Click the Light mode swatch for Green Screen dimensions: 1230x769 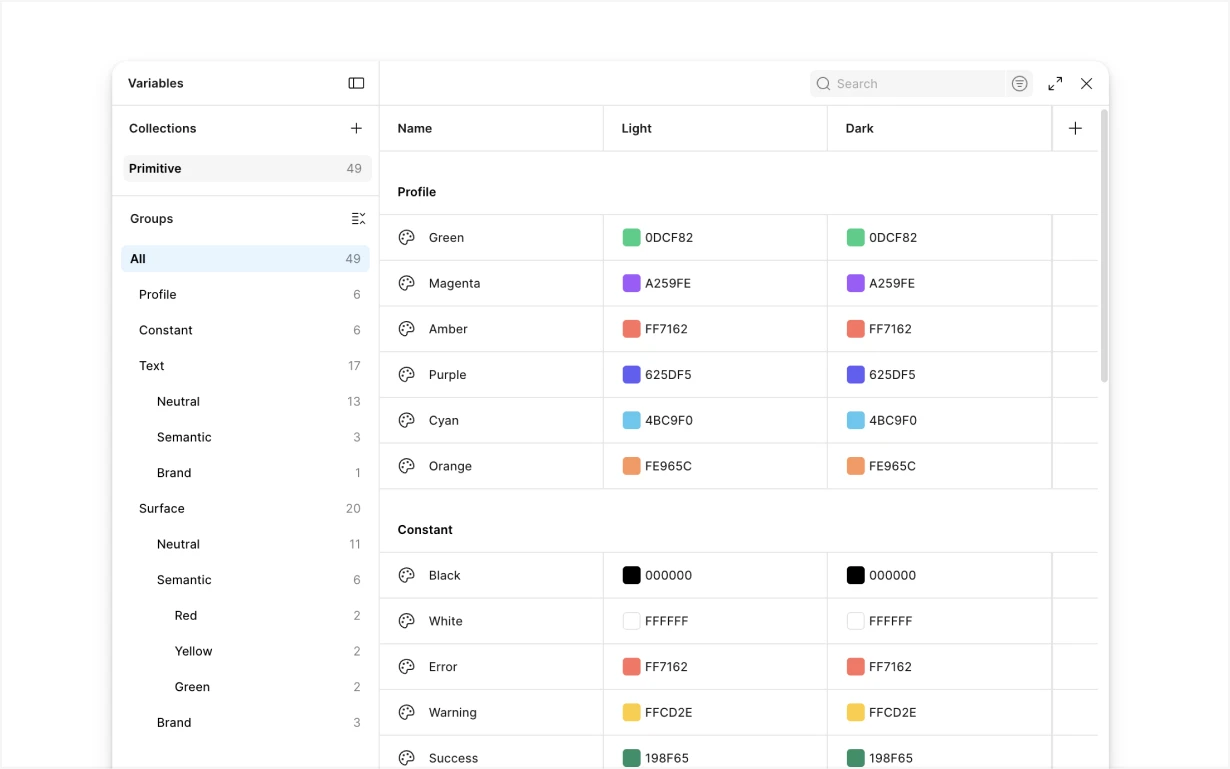coord(631,238)
